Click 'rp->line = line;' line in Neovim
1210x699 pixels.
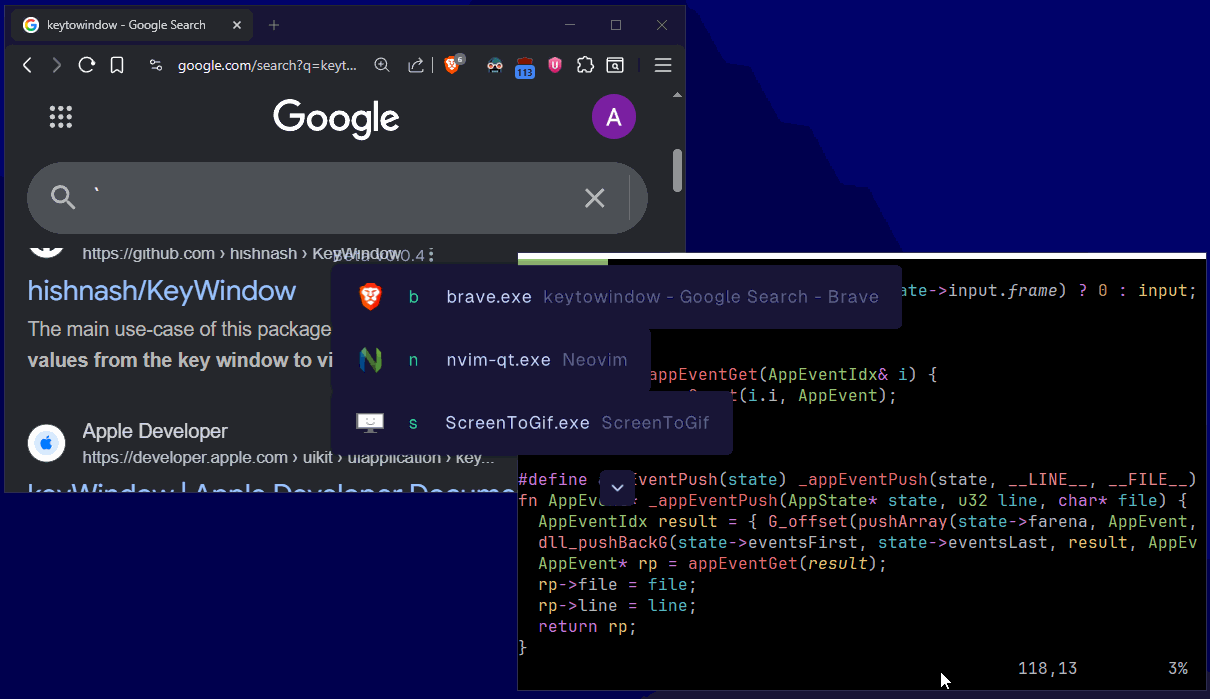[x=617, y=605]
